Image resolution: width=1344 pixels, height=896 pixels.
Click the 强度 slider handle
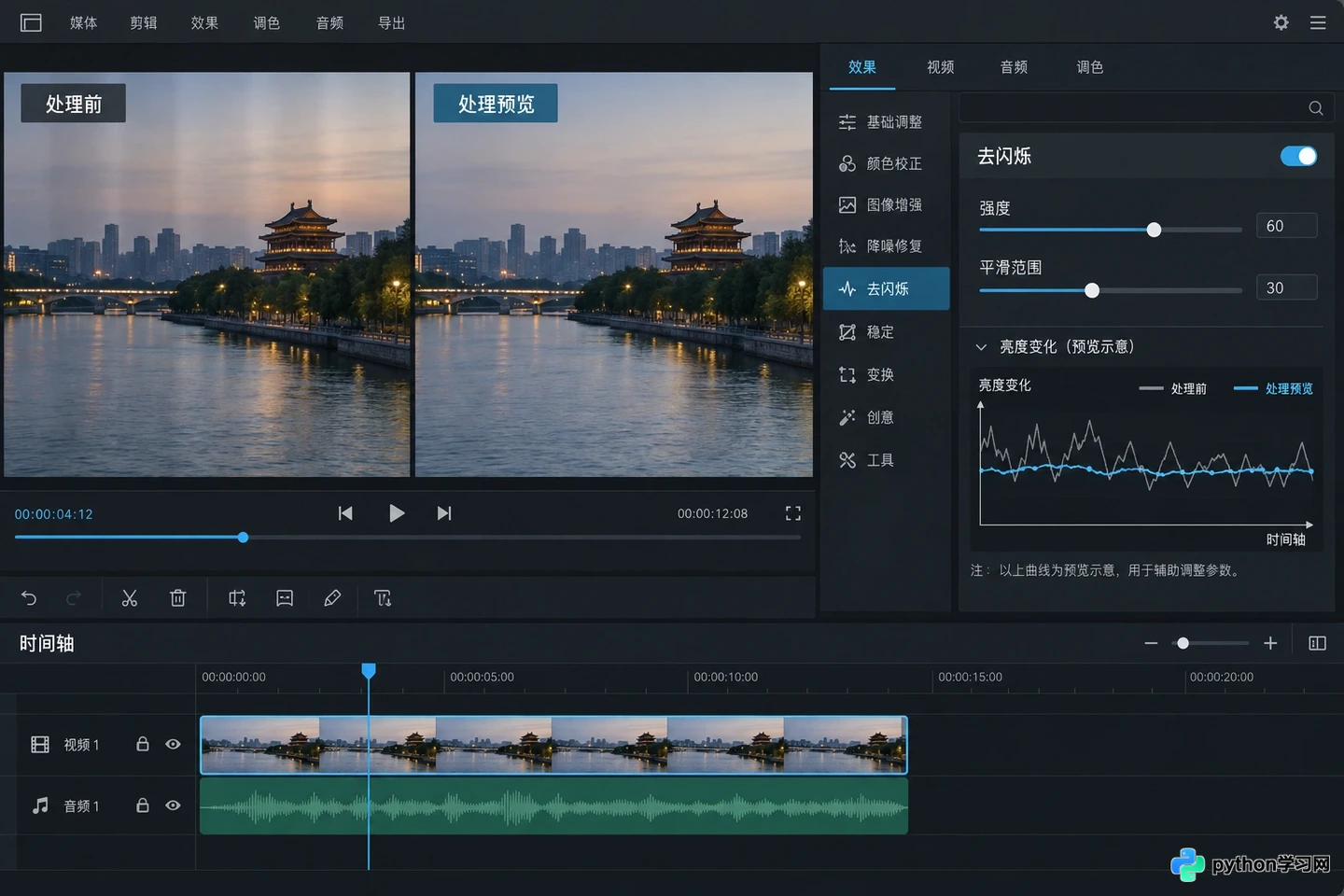click(x=1154, y=230)
